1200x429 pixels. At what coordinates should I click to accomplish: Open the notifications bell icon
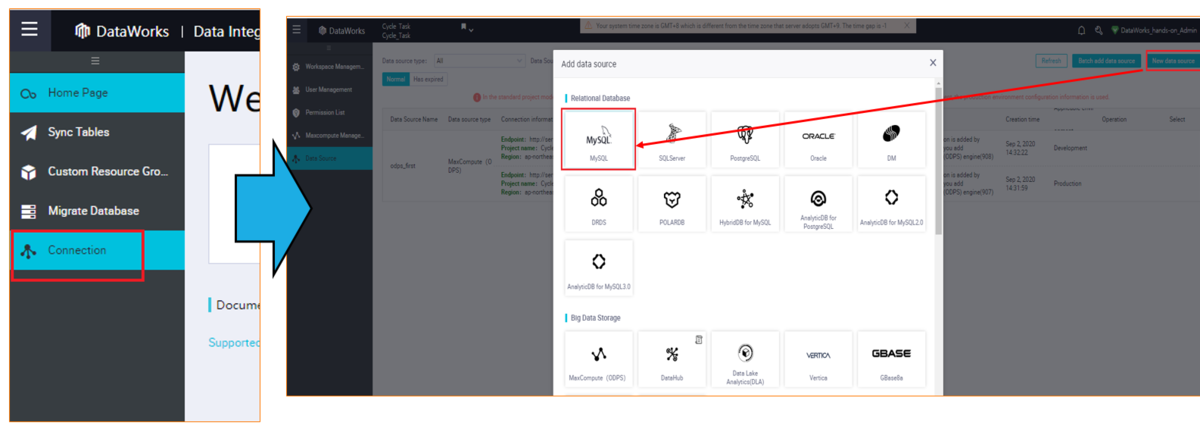pos(1081,31)
